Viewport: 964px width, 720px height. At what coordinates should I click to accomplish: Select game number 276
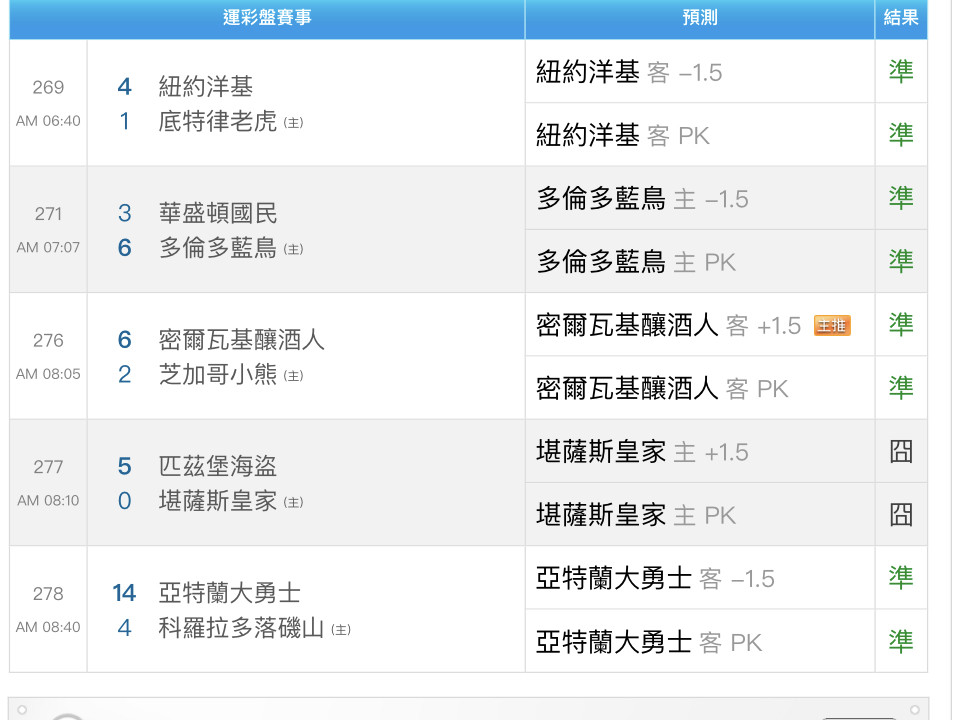48,340
